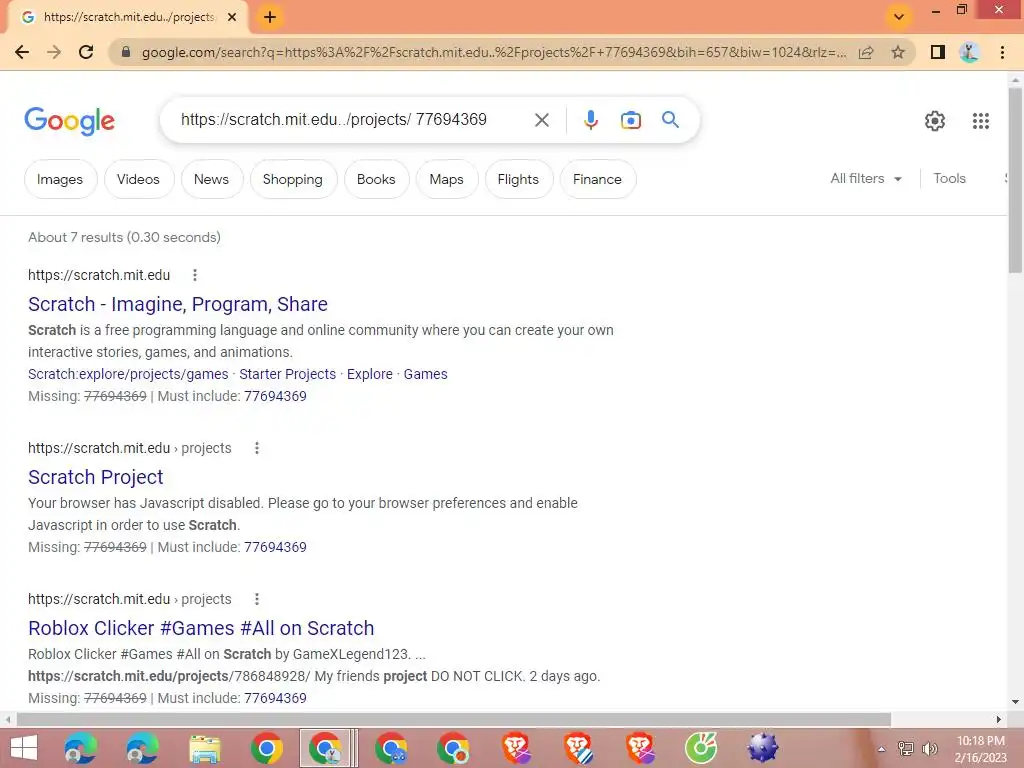Switch to the Finance filter
The width and height of the screenshot is (1024, 768).
point(597,179)
